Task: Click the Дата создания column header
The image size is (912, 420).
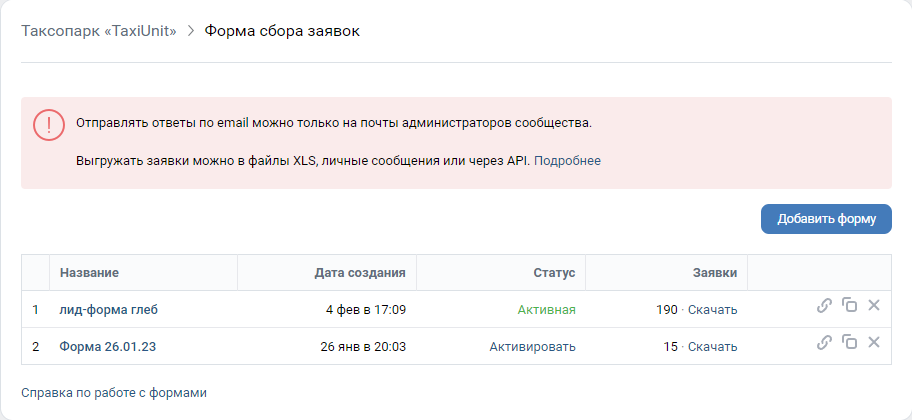Action: 360,273
